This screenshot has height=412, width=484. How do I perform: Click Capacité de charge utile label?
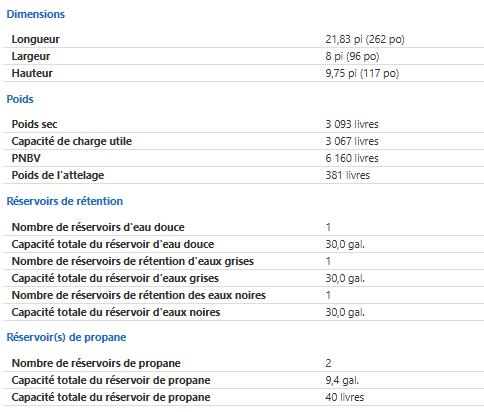pyautogui.click(x=72, y=141)
